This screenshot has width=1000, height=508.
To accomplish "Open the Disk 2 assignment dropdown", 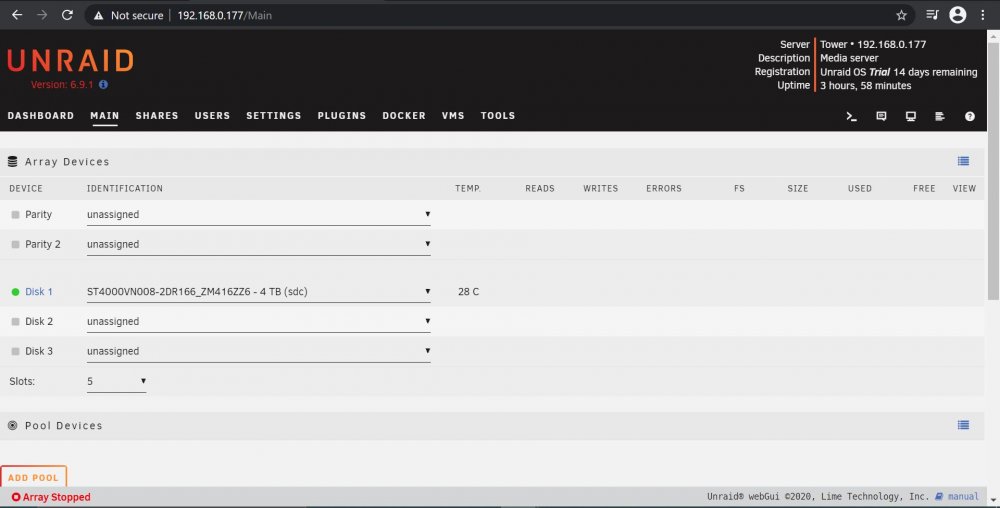I will (258, 322).
